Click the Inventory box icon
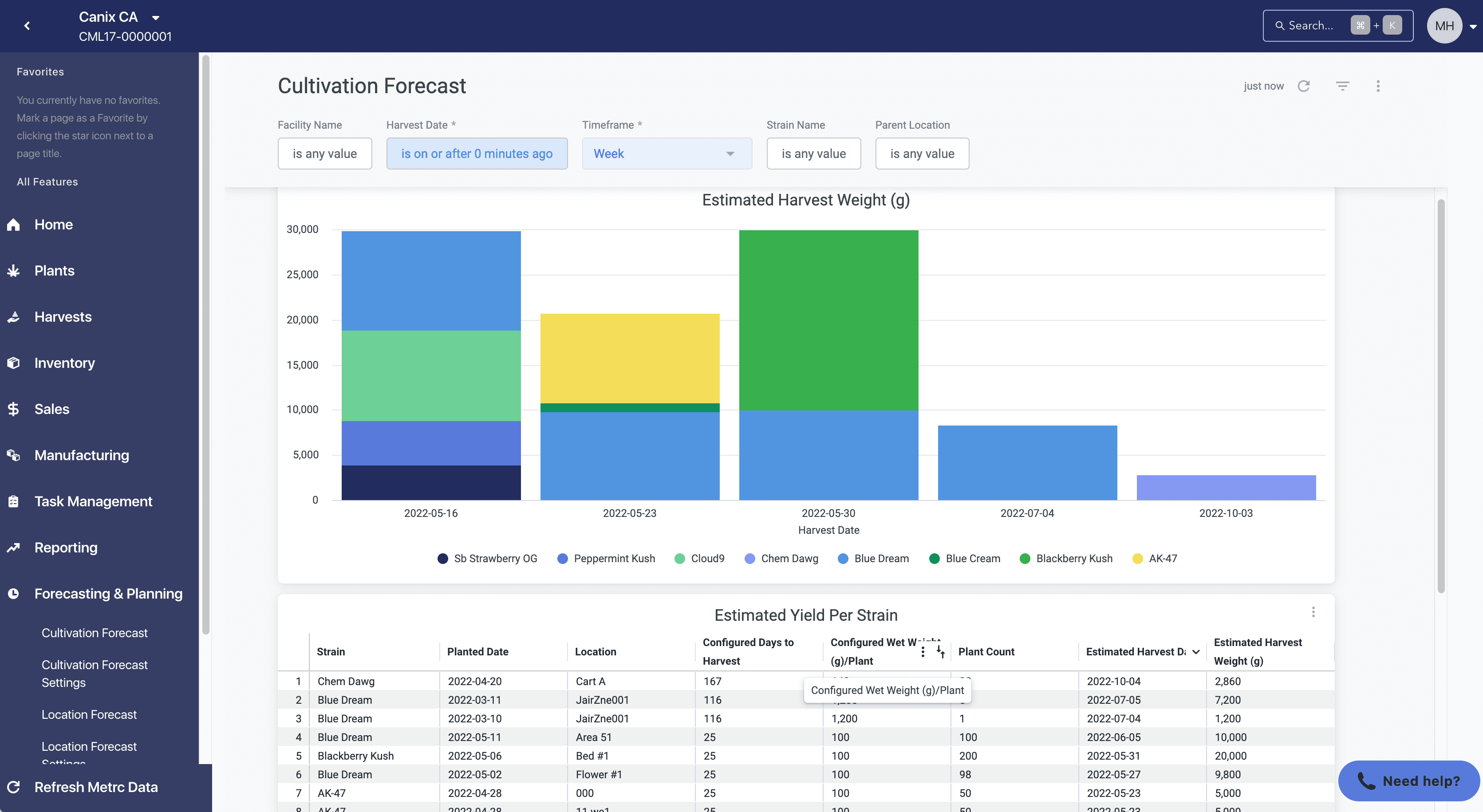This screenshot has height=812, width=1483. (14, 363)
